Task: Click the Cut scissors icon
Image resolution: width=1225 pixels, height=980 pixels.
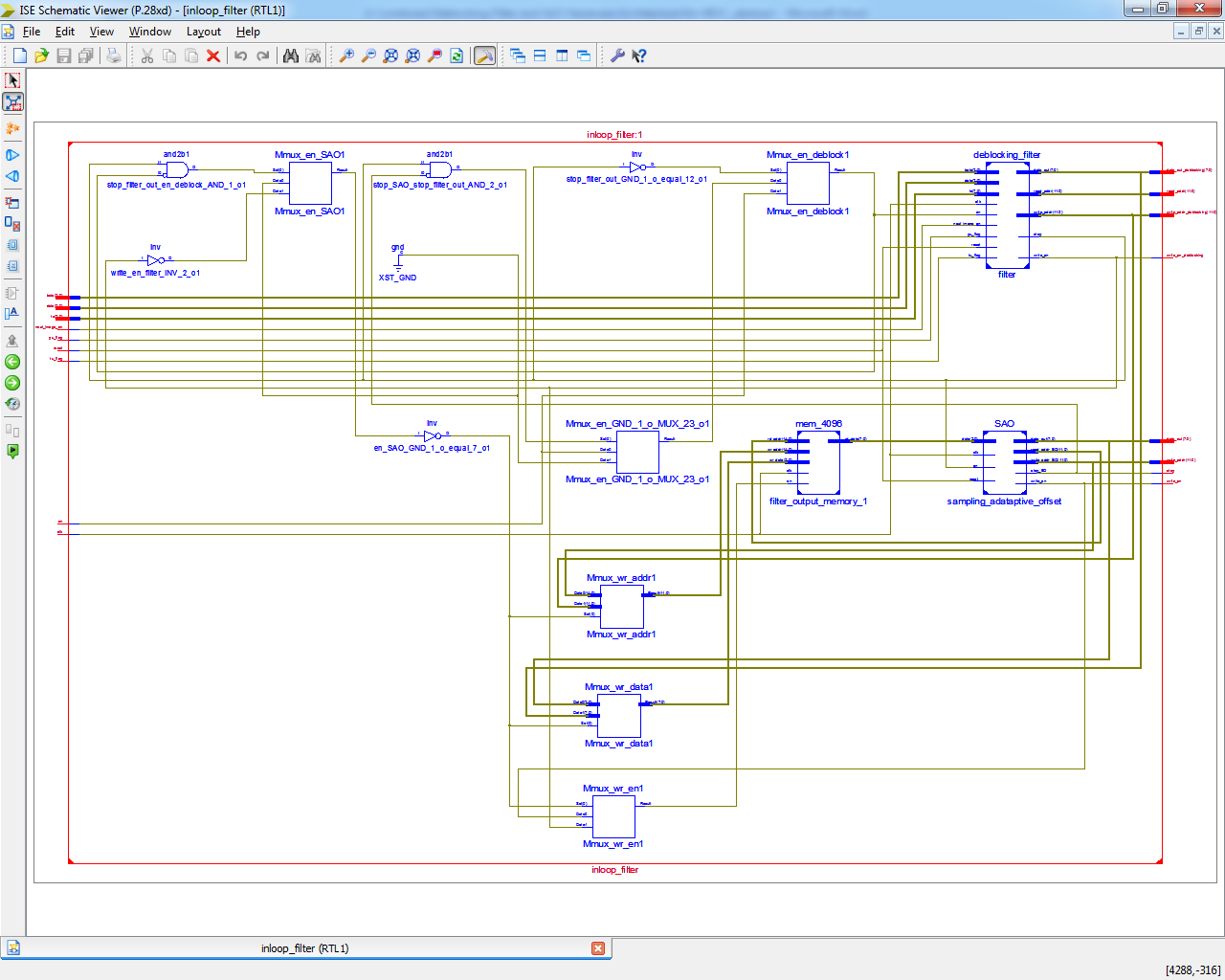Action: click(x=147, y=56)
